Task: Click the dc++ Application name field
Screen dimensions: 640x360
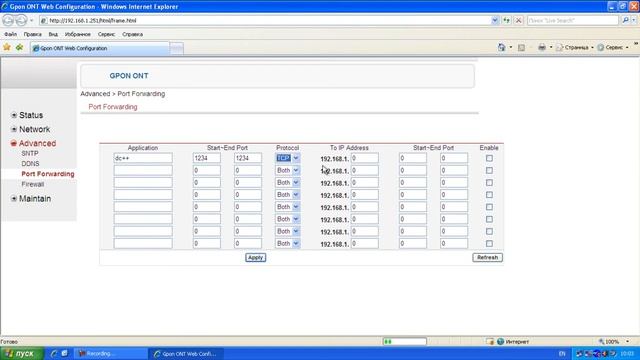Action: click(x=143, y=158)
